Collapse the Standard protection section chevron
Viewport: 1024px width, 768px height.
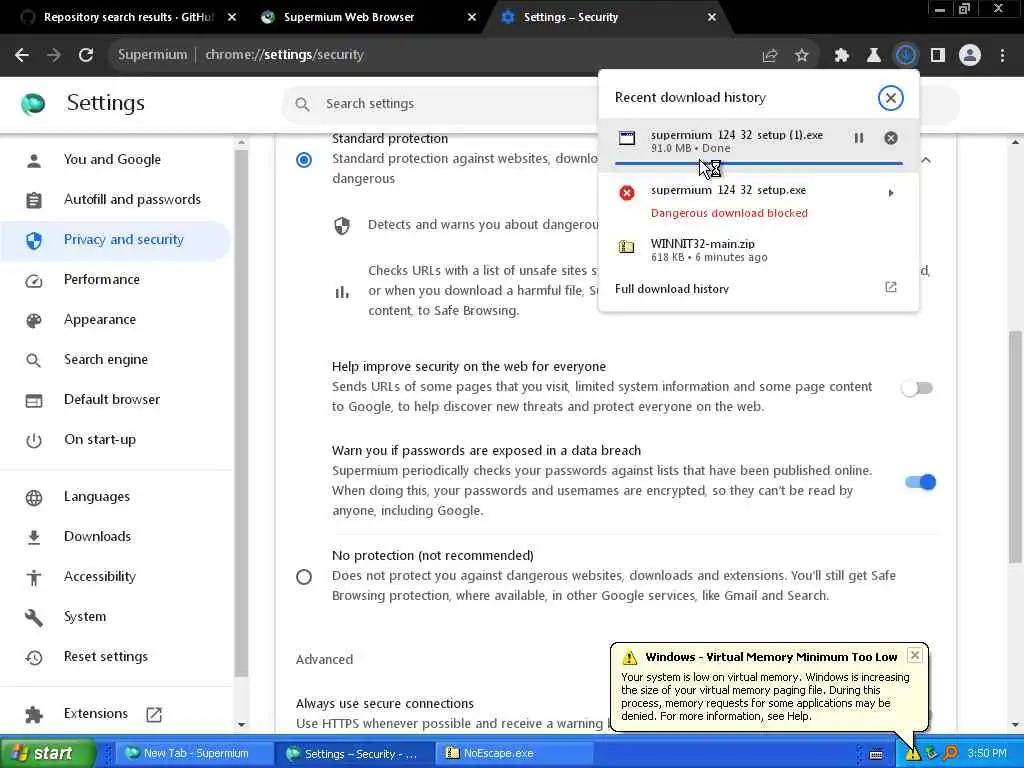pyautogui.click(x=926, y=160)
